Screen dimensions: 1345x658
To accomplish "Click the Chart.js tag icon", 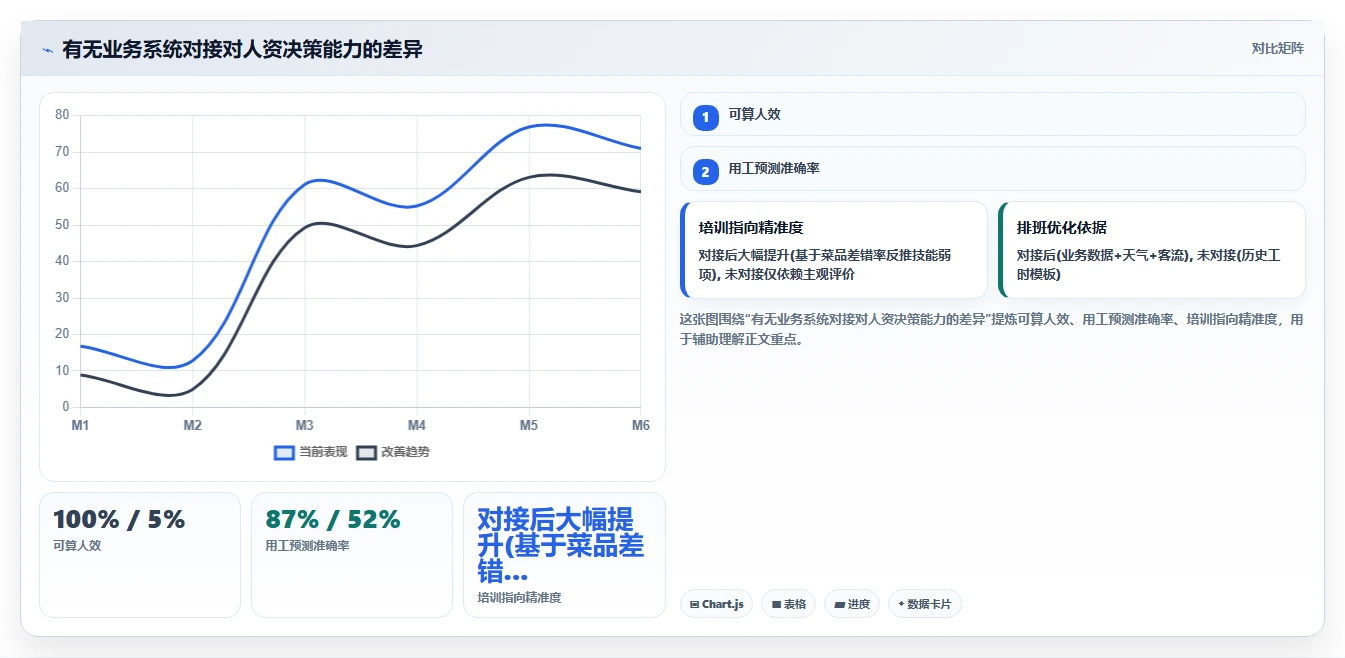I will [694, 604].
